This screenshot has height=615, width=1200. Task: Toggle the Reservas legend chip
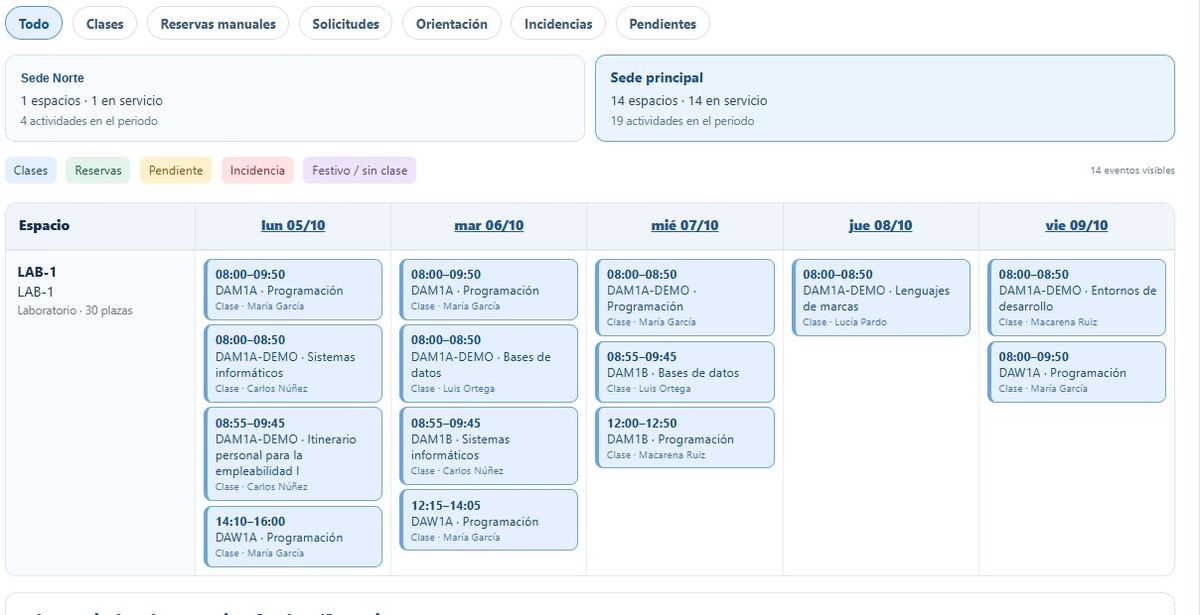pyautogui.click(x=98, y=171)
